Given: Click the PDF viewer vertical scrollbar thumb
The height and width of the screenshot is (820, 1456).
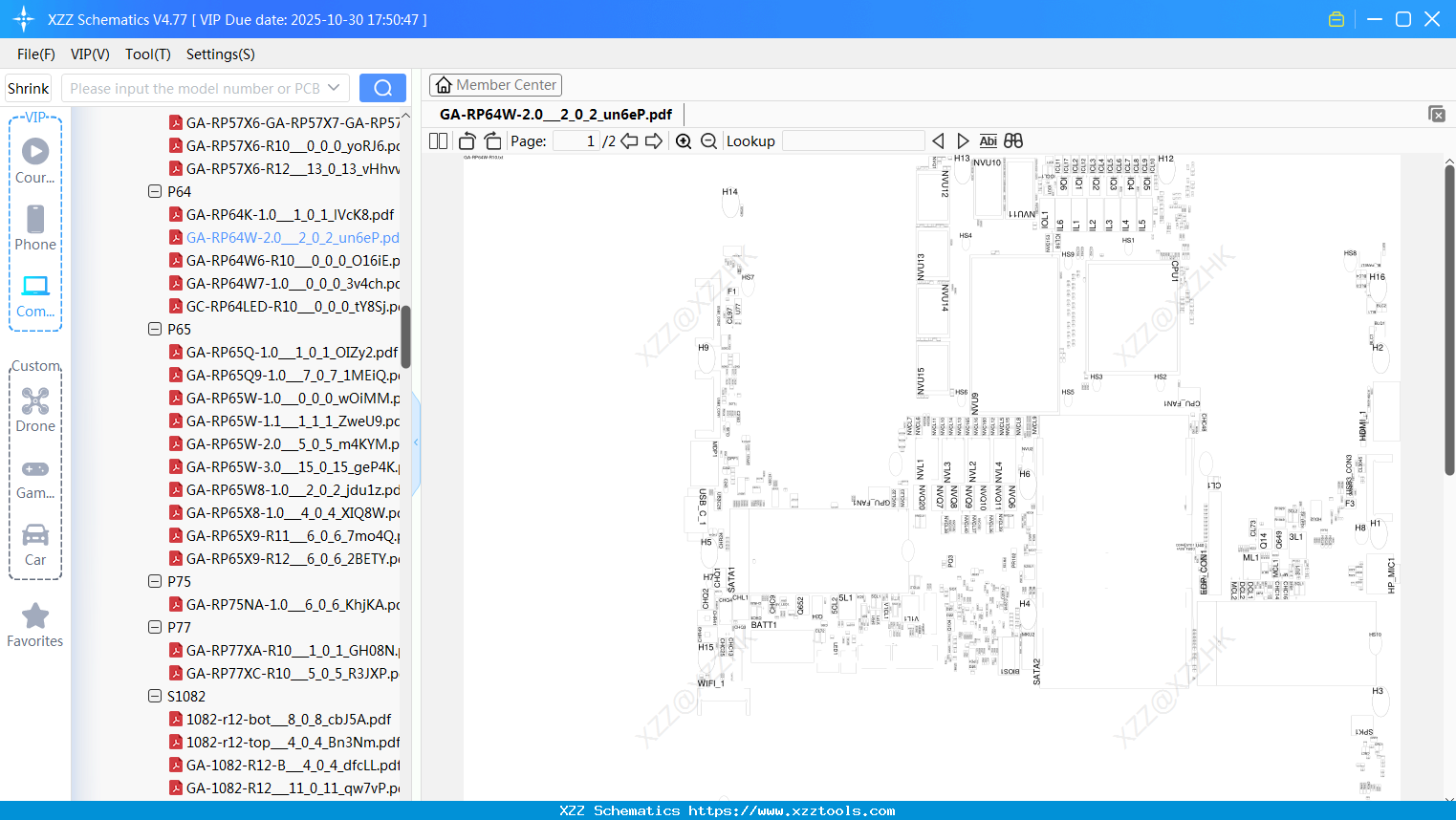Looking at the screenshot, I should pyautogui.click(x=1449, y=320).
